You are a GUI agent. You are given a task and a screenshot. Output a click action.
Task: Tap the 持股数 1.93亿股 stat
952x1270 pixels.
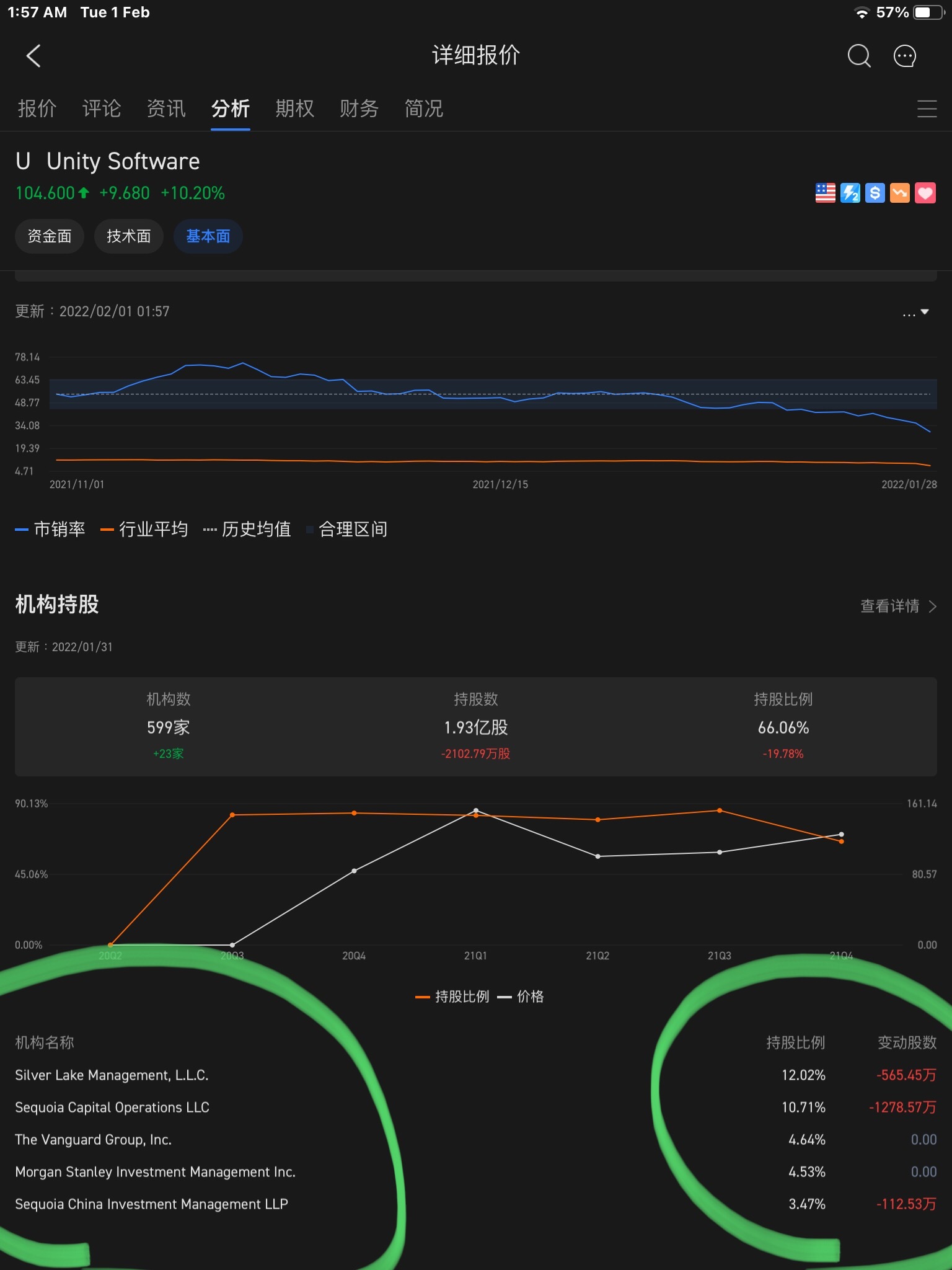pyautogui.click(x=476, y=726)
